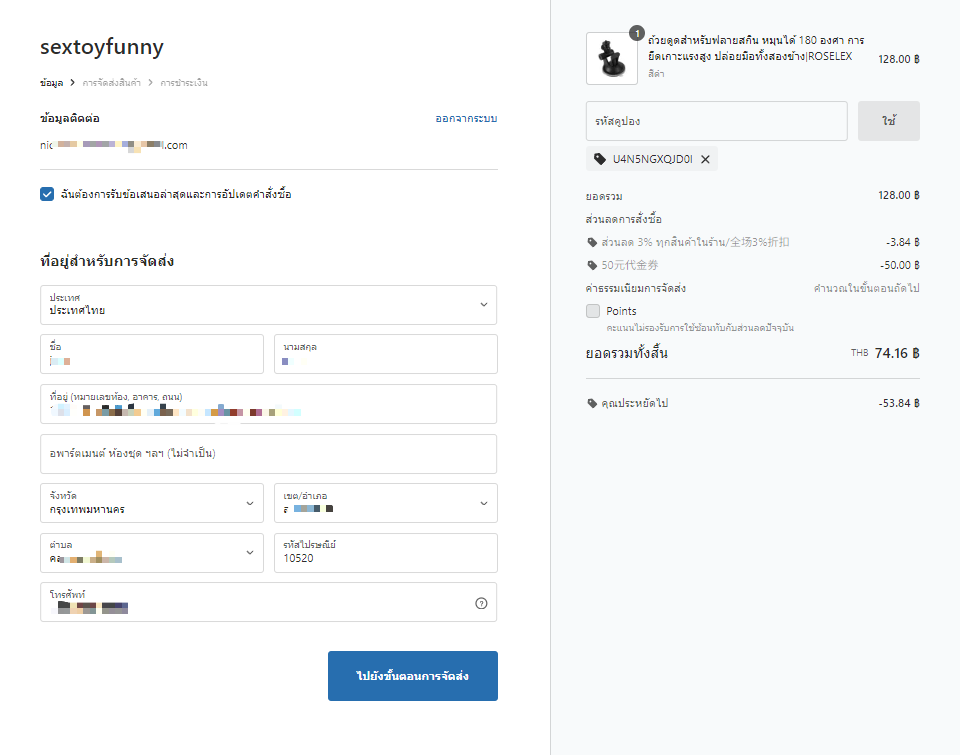
Task: Click the tag icon beside 3% discount line
Action: point(593,242)
